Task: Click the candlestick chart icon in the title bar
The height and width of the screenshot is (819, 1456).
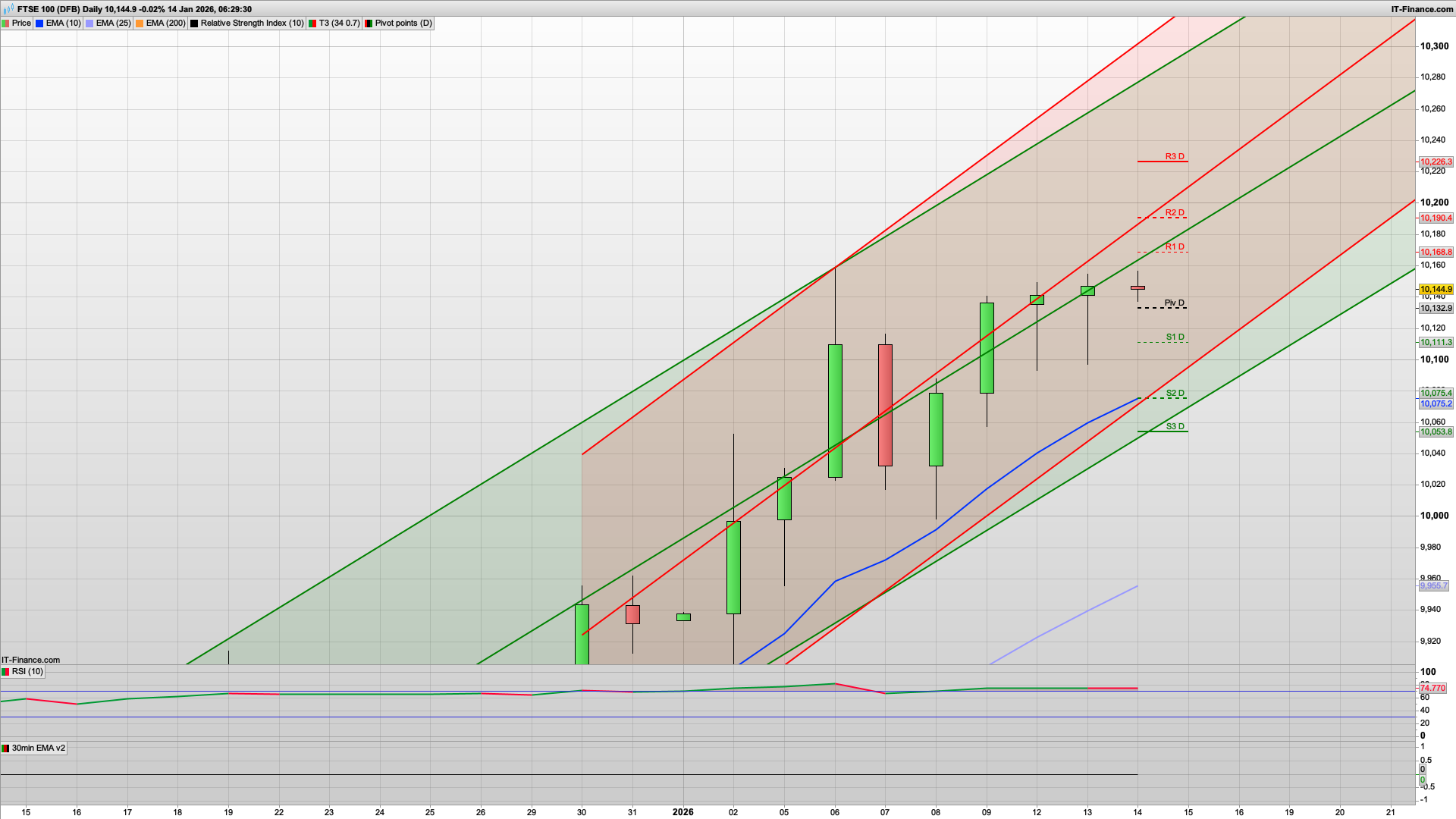Action: 8,9
